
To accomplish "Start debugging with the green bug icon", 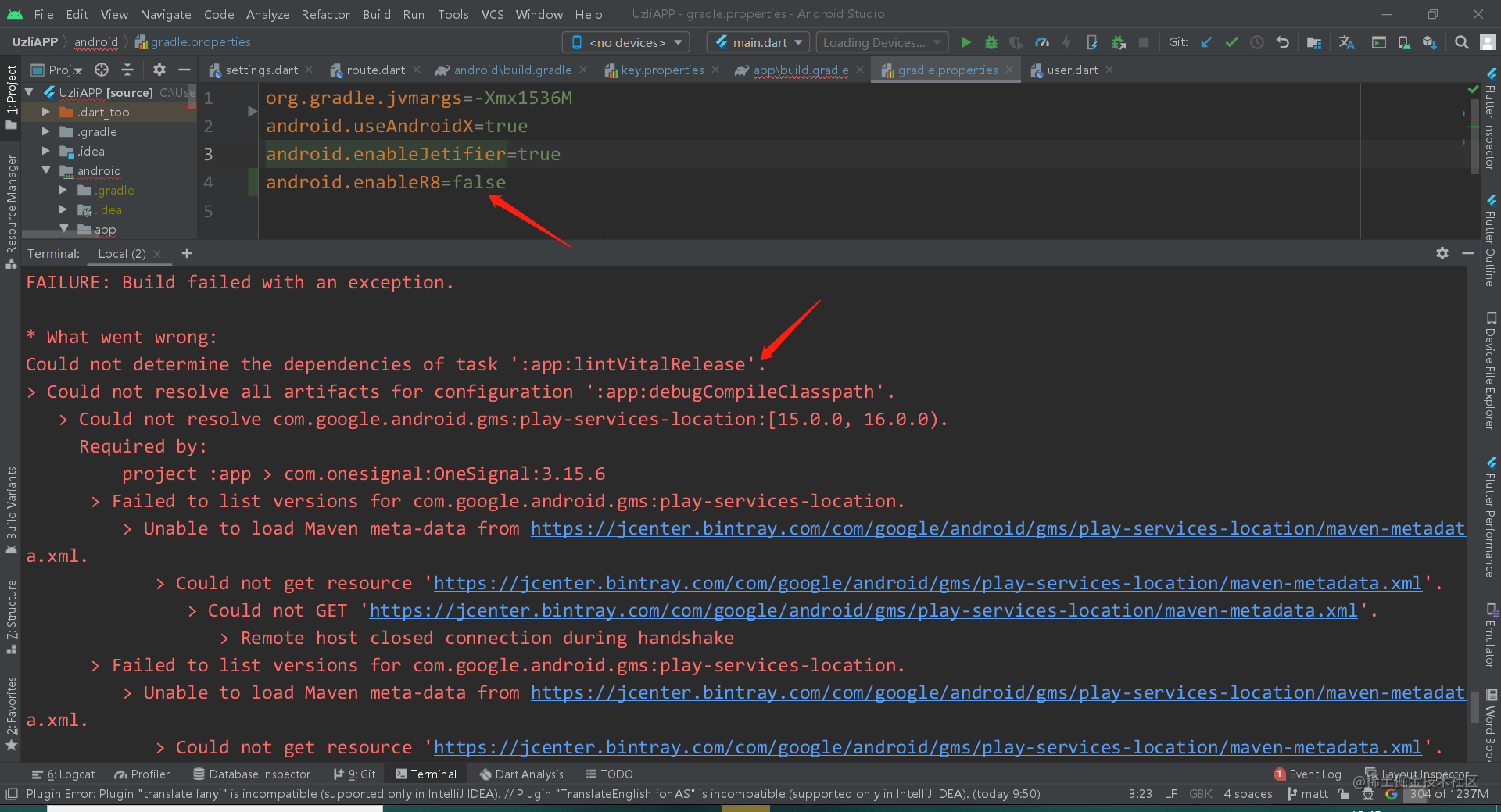I will click(x=991, y=42).
